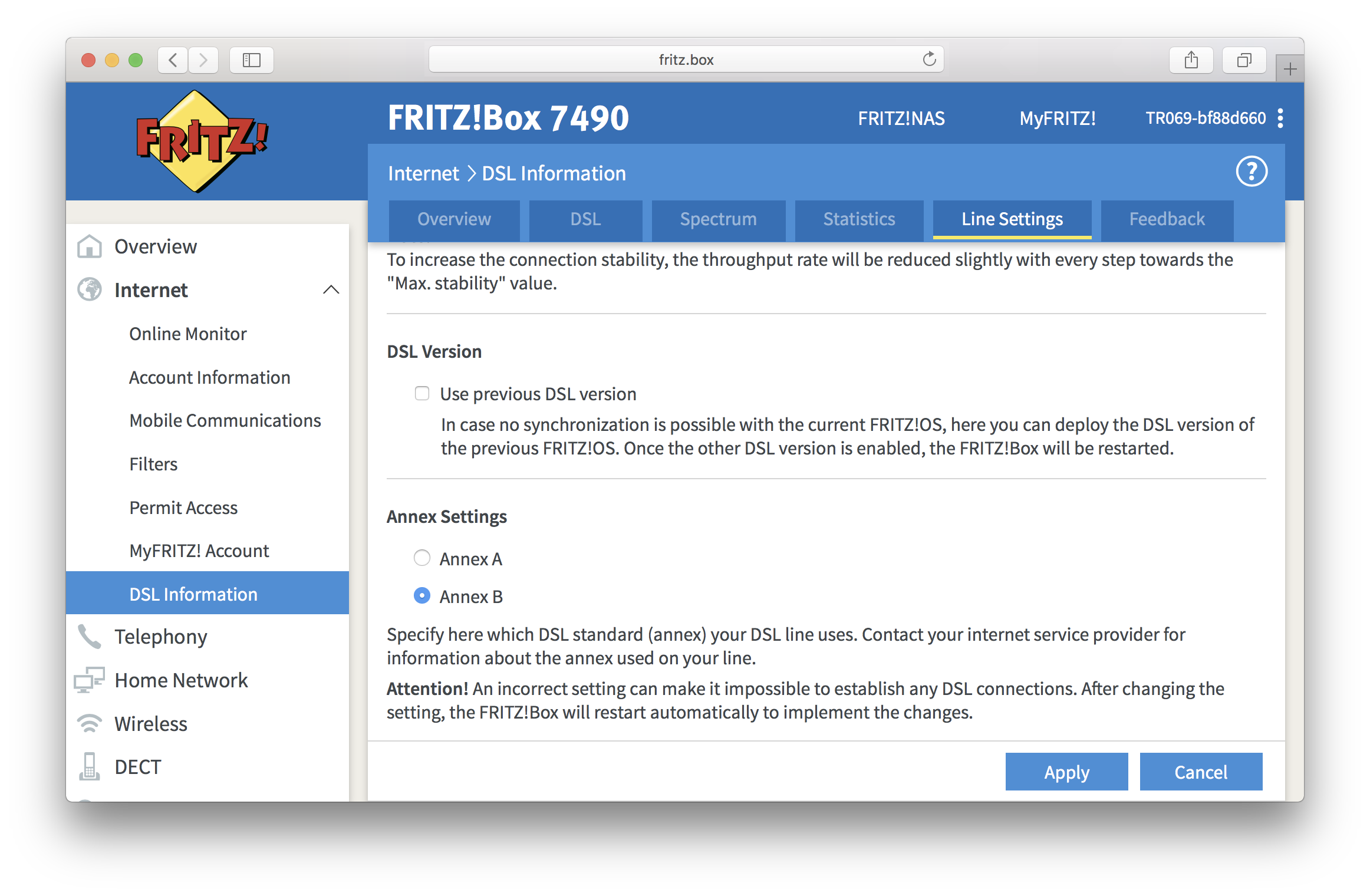
Task: Click the Wireless signal icon
Action: (x=90, y=723)
